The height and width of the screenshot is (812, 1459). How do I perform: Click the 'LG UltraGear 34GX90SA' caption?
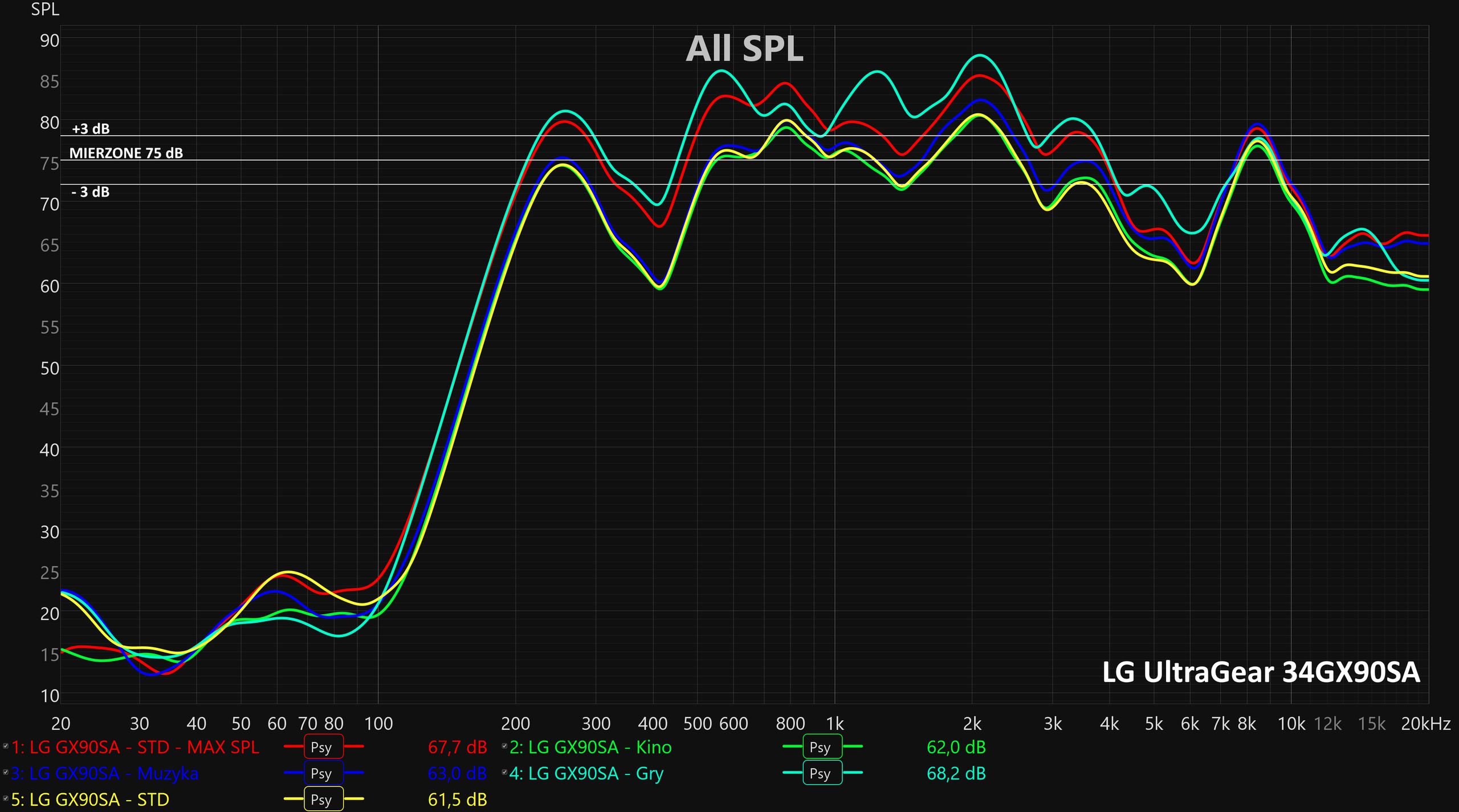coord(1261,672)
